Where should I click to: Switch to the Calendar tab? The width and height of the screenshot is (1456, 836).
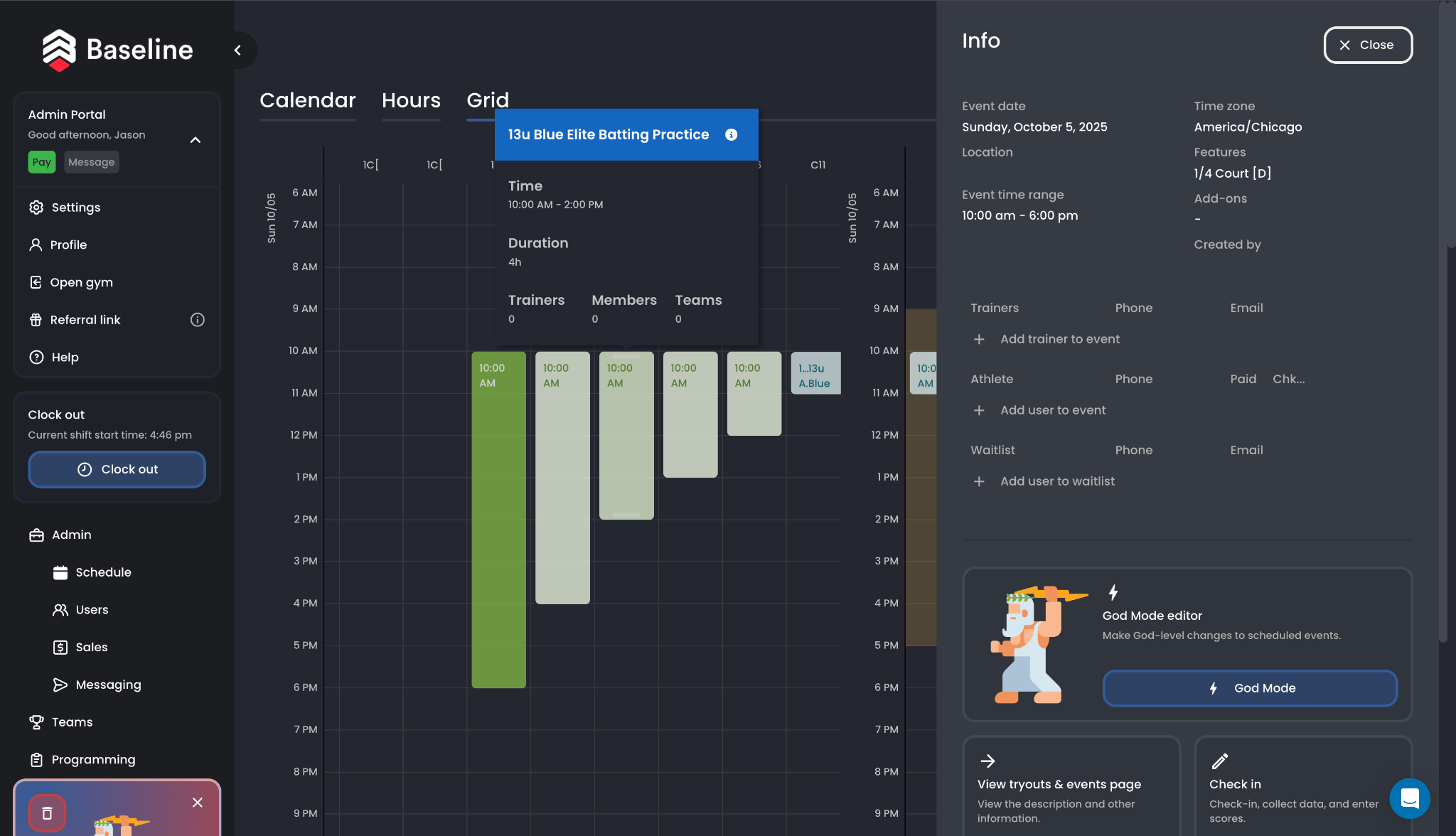pyautogui.click(x=307, y=100)
